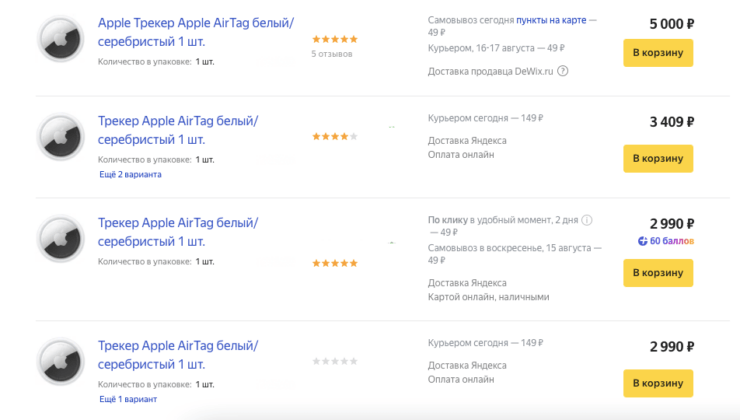Click the four-star rating of the 3 409 ₽ offer
The height and width of the screenshot is (420, 740).
330,136
